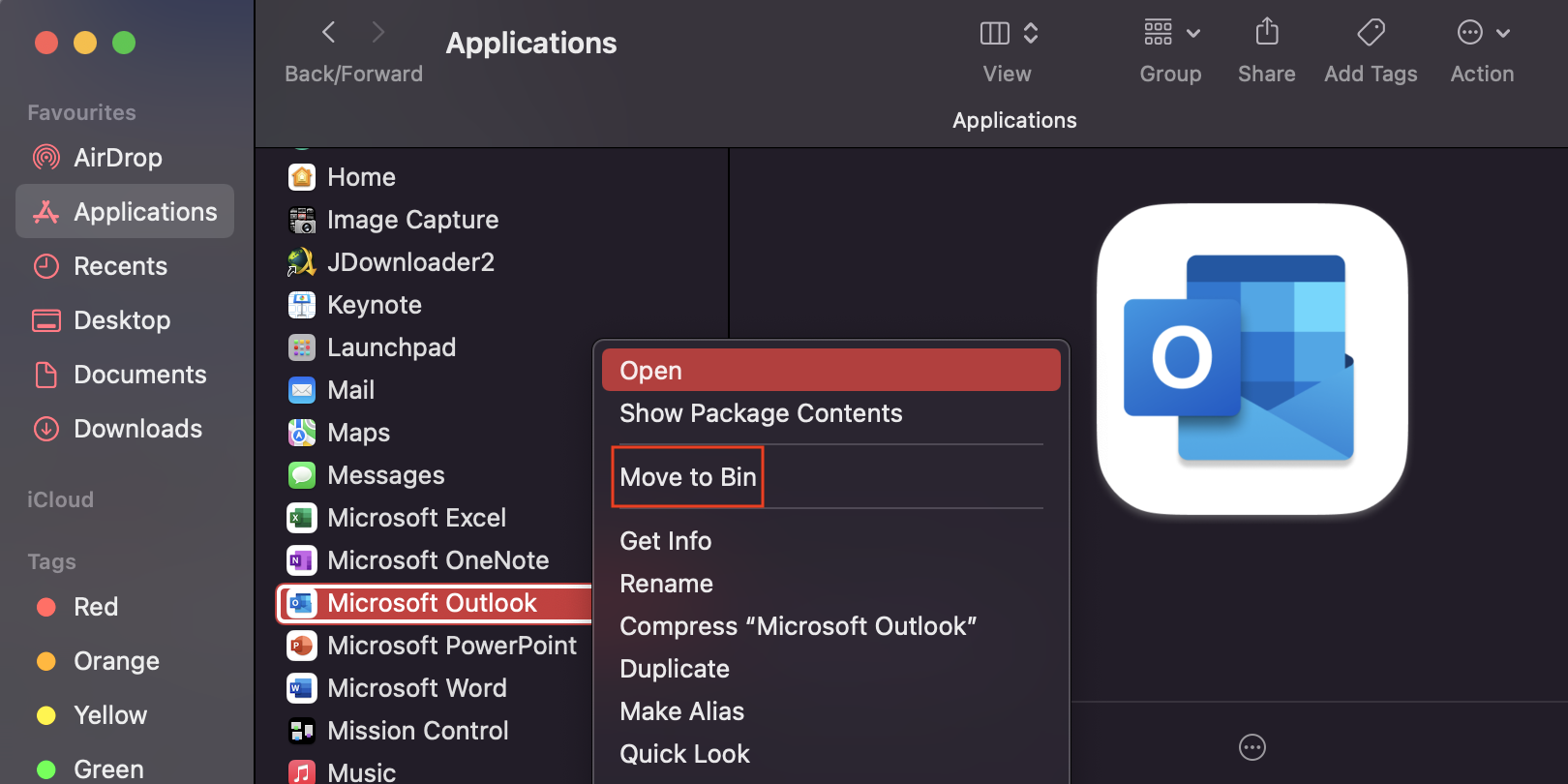Viewport: 1568px width, 784px height.
Task: Select the Red tag color dot
Action: 45,607
